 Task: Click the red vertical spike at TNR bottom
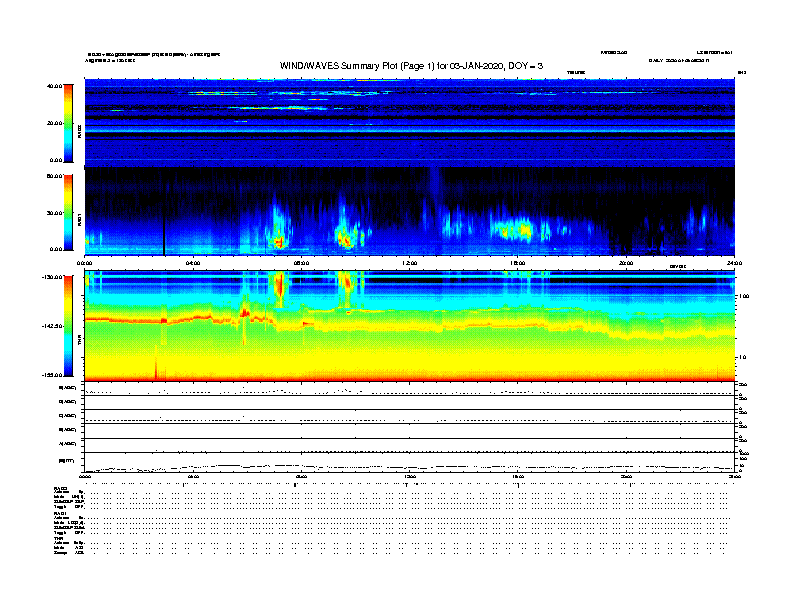[156, 363]
